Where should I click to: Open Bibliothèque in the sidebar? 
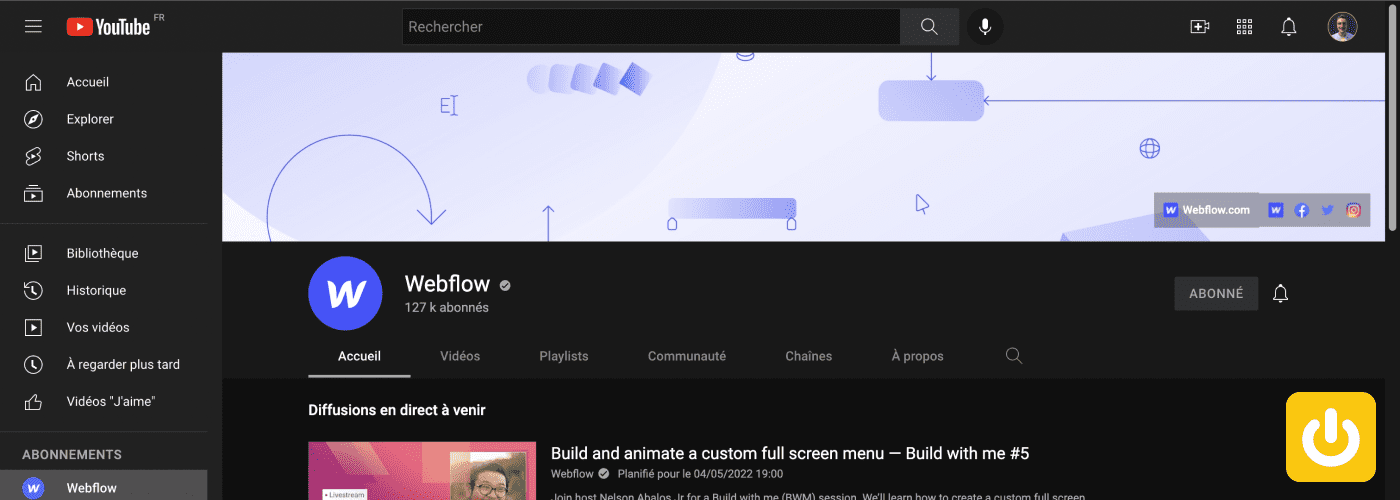coord(104,253)
